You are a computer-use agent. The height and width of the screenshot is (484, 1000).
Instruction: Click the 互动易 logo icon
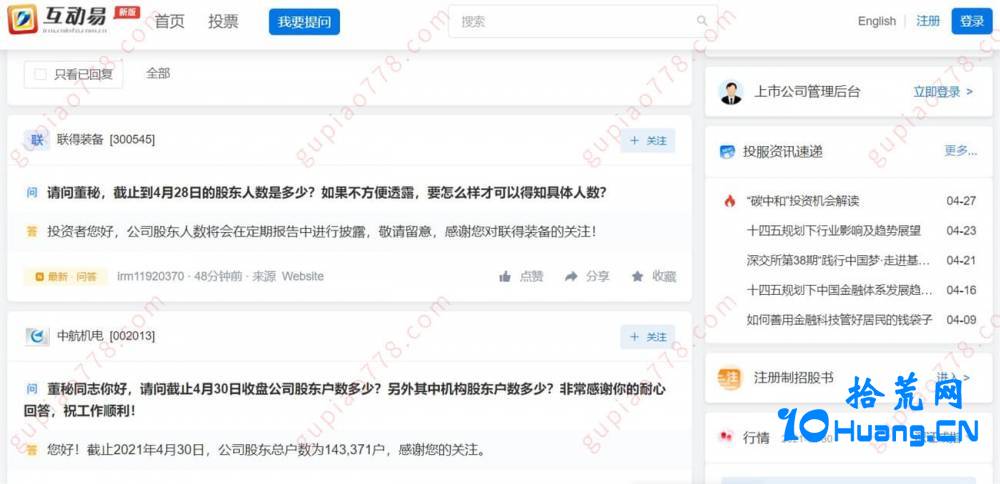coord(22,19)
